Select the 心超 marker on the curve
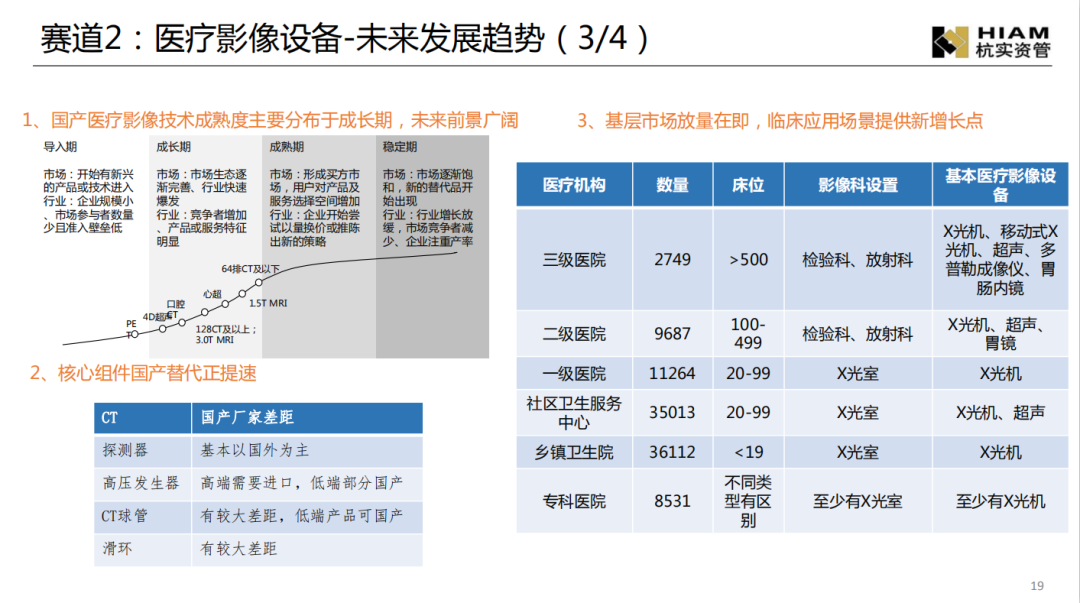 211,294
